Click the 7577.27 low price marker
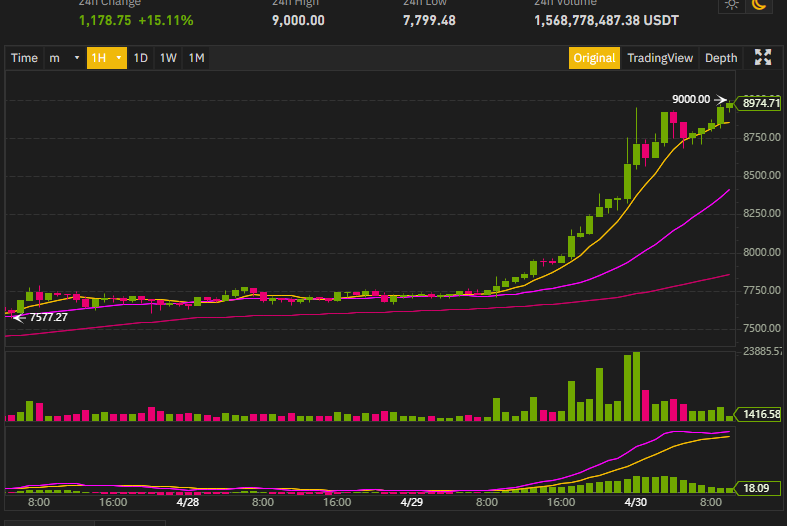Screen dimensions: 787x526 tap(48, 317)
